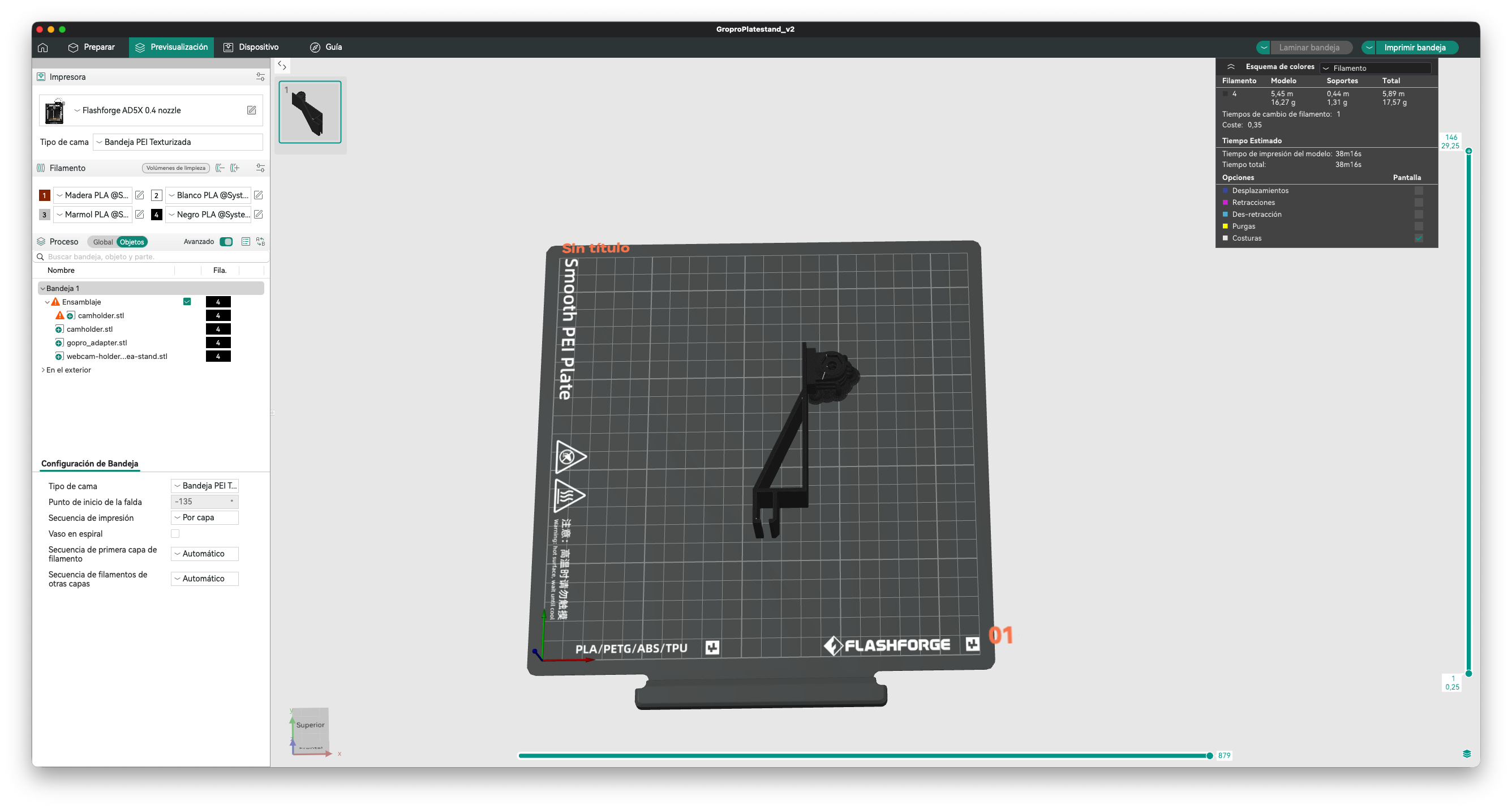Edit Marmol PLA filament preset

[140, 215]
